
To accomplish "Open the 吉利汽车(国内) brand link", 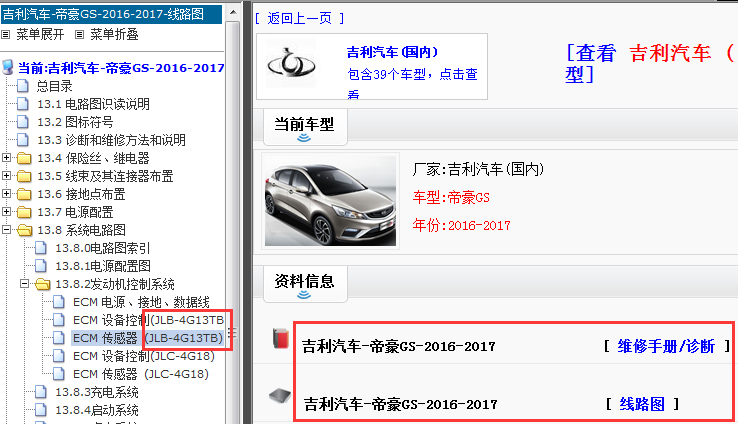I will tap(393, 52).
